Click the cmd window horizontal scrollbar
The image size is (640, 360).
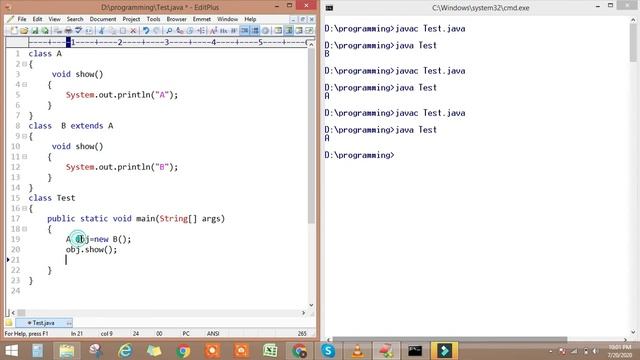[449, 340]
